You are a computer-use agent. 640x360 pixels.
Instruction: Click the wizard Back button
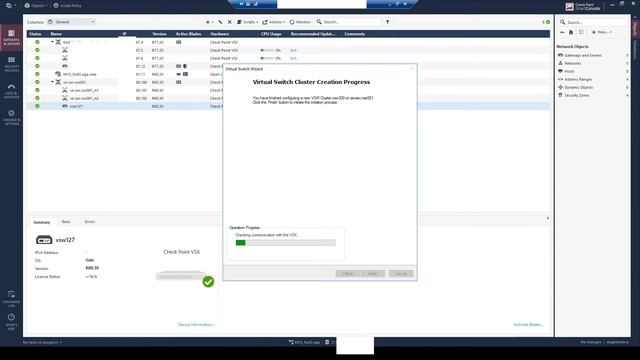point(348,273)
